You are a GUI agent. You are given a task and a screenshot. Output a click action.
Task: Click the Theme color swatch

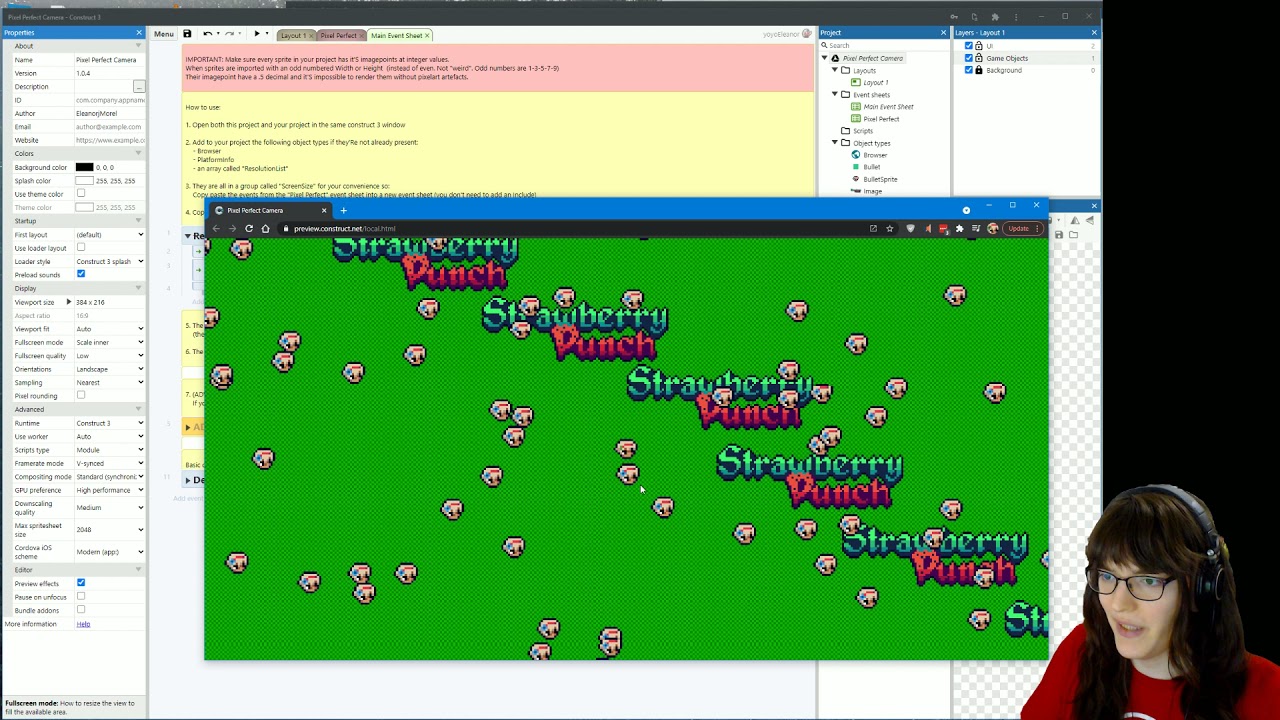[84, 208]
